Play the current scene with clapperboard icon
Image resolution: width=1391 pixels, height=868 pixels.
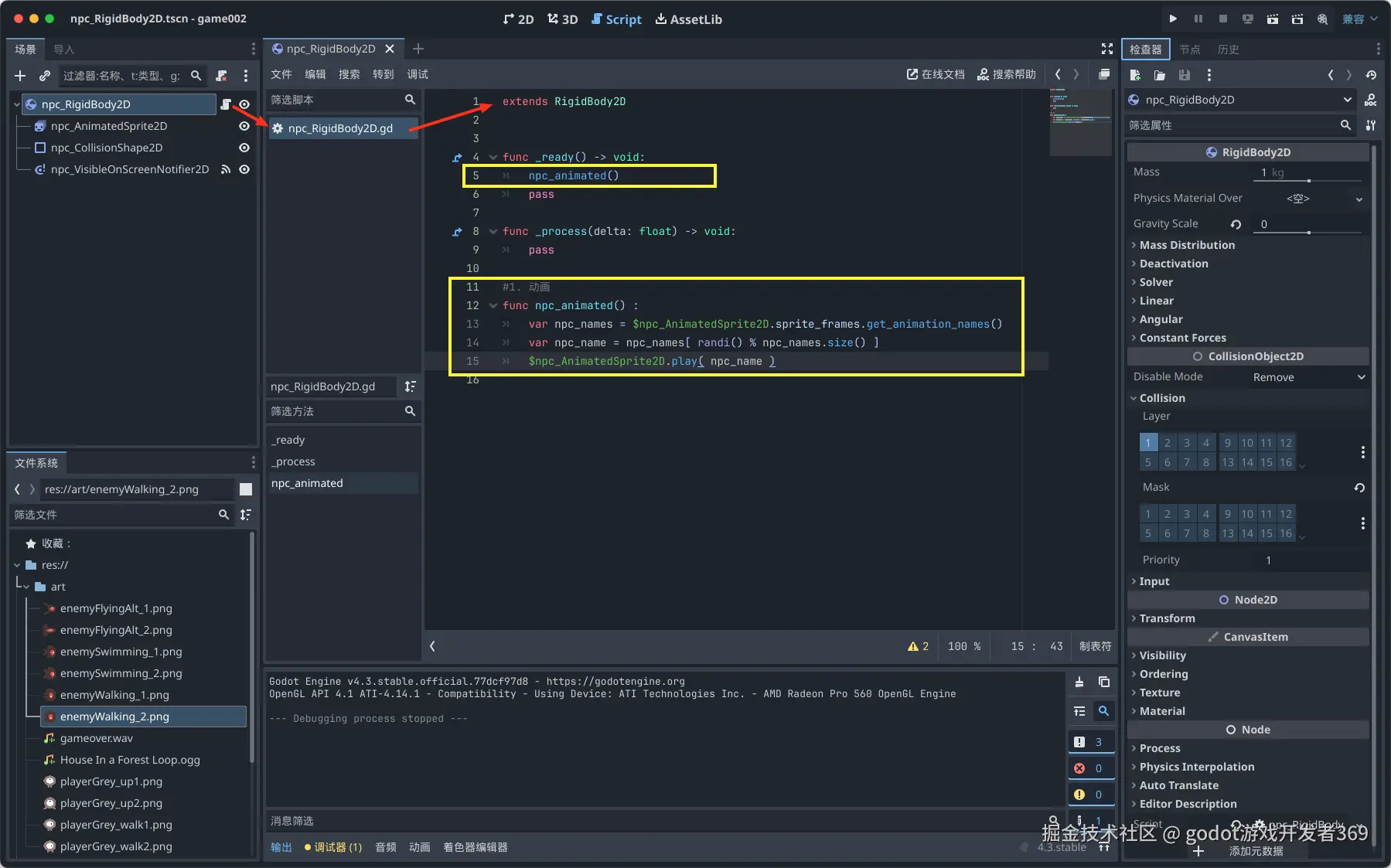coord(1272,19)
